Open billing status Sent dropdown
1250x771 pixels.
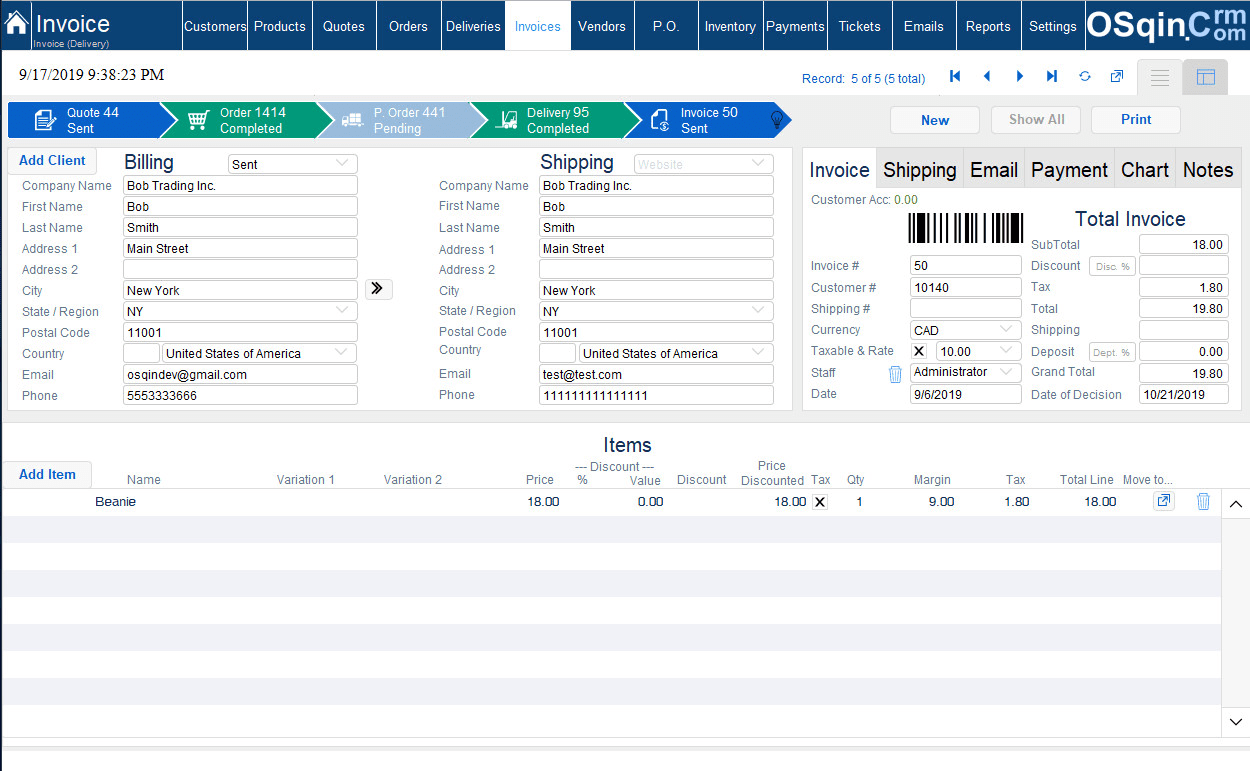[292, 164]
